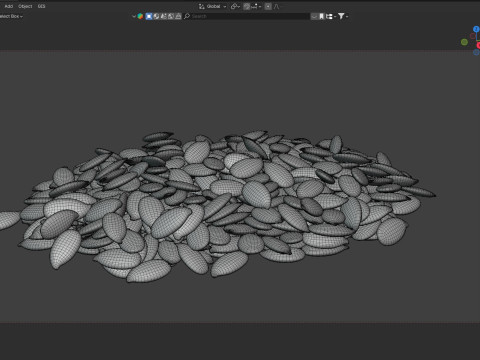Open the display settings list icon
The height and width of the screenshot is (360, 480).
pyautogui.click(x=331, y=16)
